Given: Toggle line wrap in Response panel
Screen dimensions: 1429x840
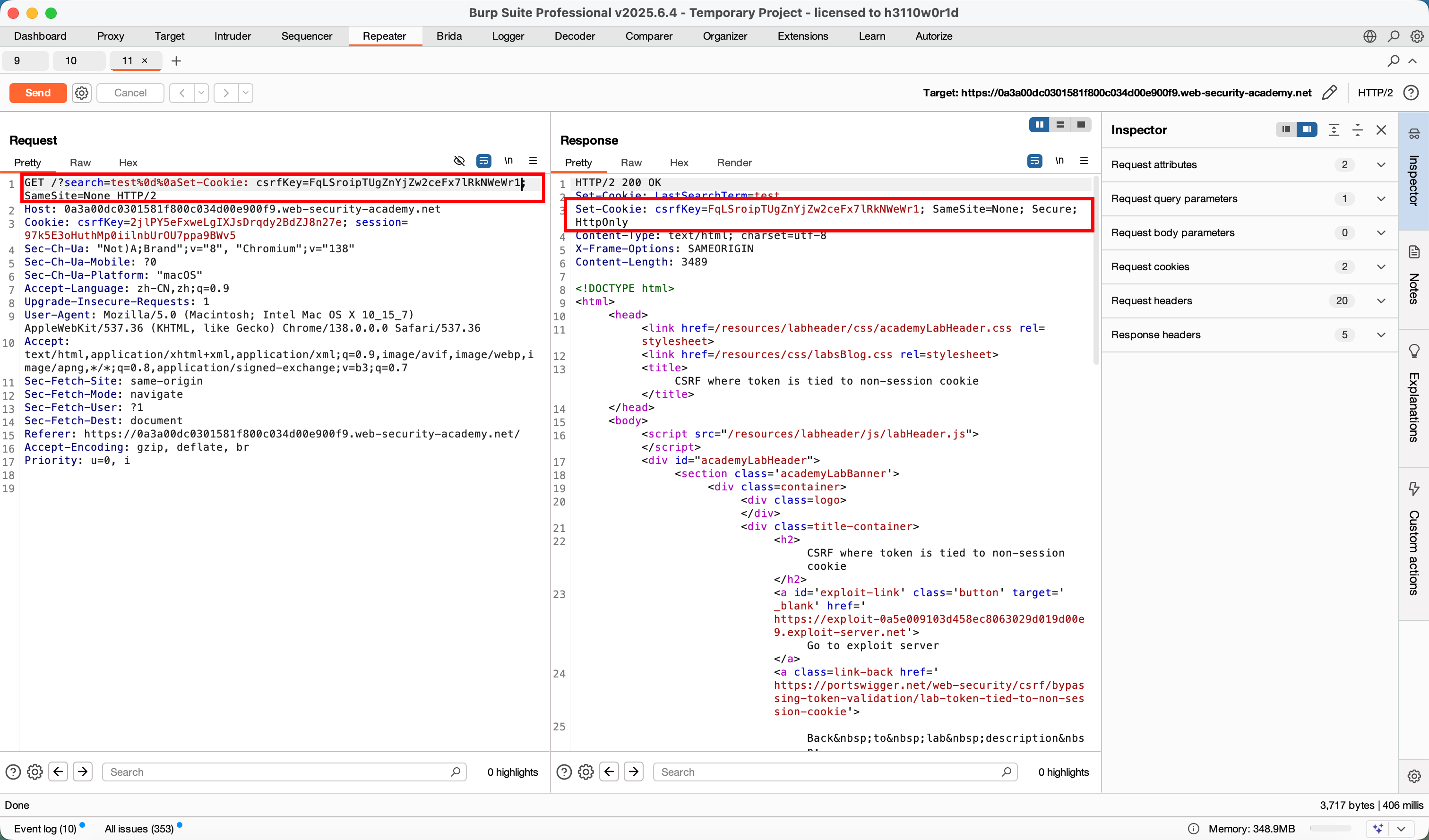Looking at the screenshot, I should pos(1034,161).
